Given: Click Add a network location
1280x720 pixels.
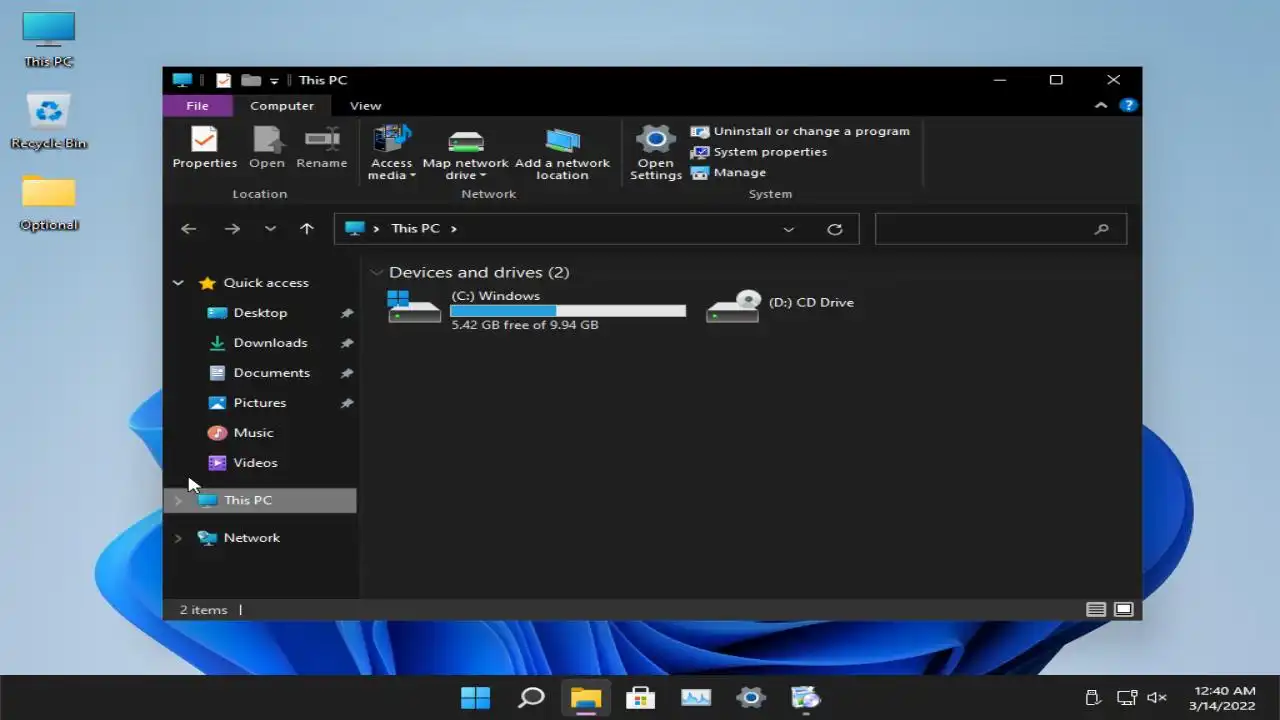Looking at the screenshot, I should coord(562,153).
